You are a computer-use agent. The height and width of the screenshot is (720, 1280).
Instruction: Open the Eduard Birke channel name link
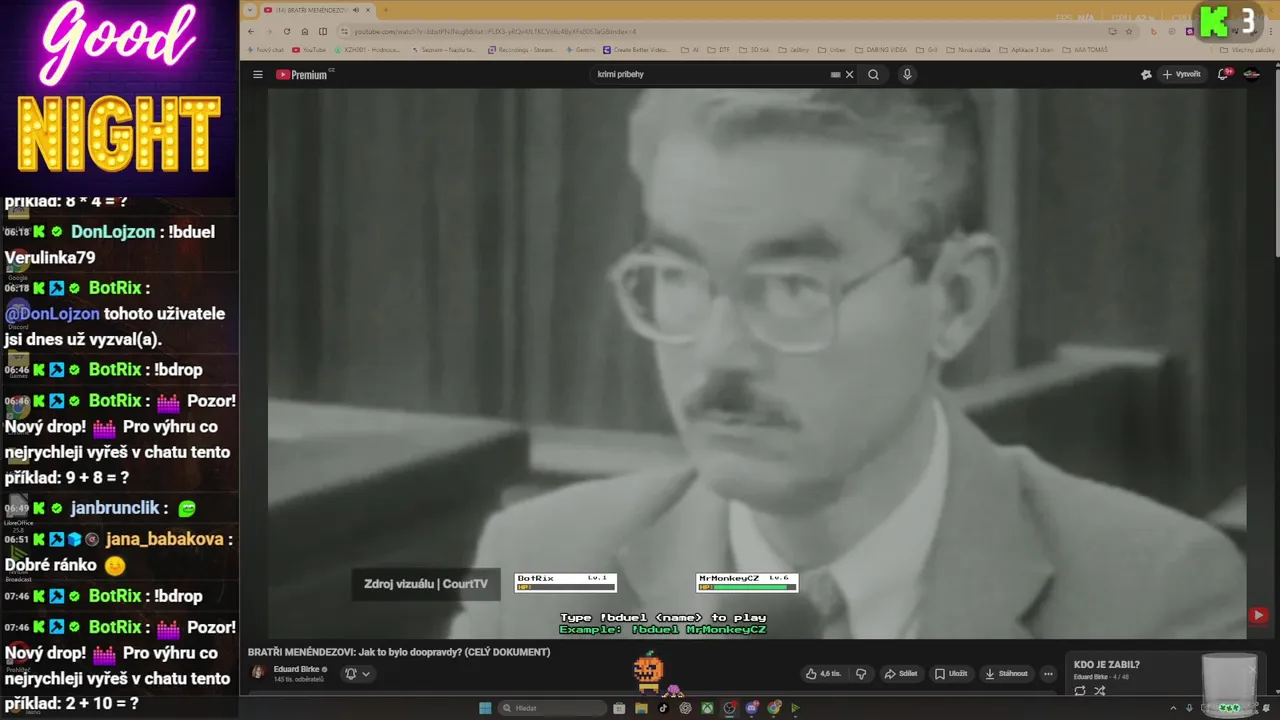tap(296, 669)
